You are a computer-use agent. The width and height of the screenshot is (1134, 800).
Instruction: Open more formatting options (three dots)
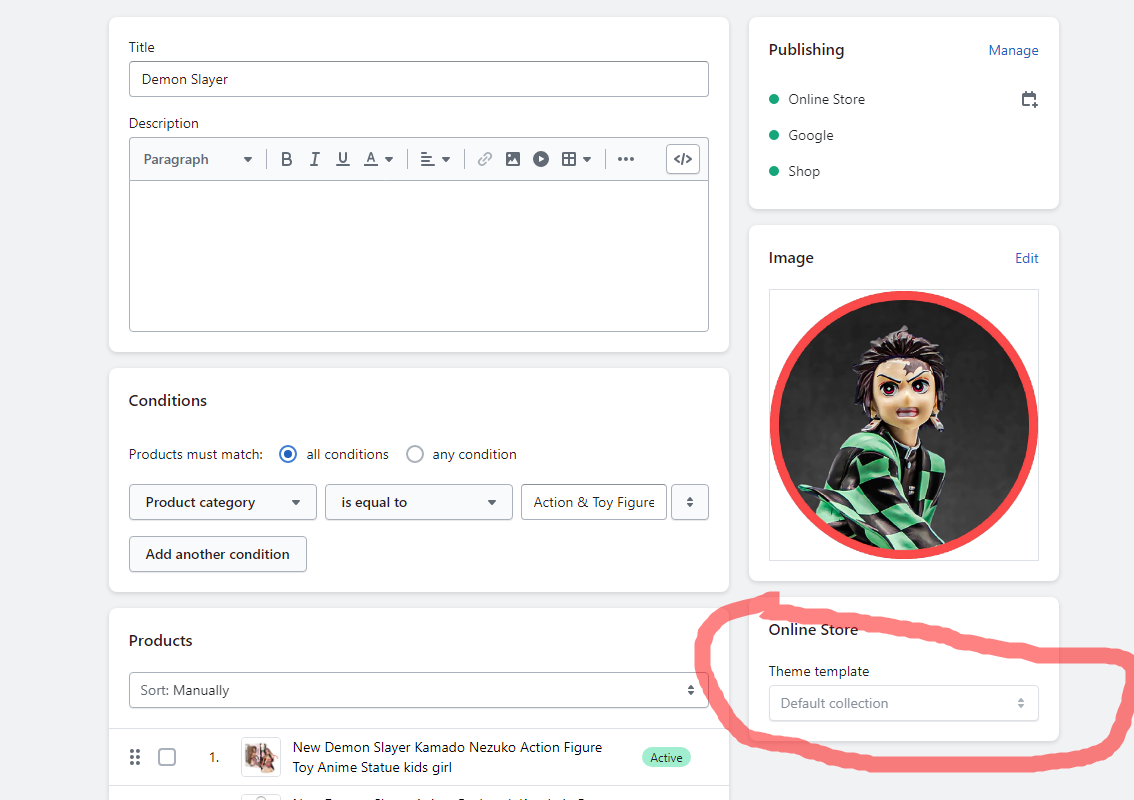coord(626,159)
